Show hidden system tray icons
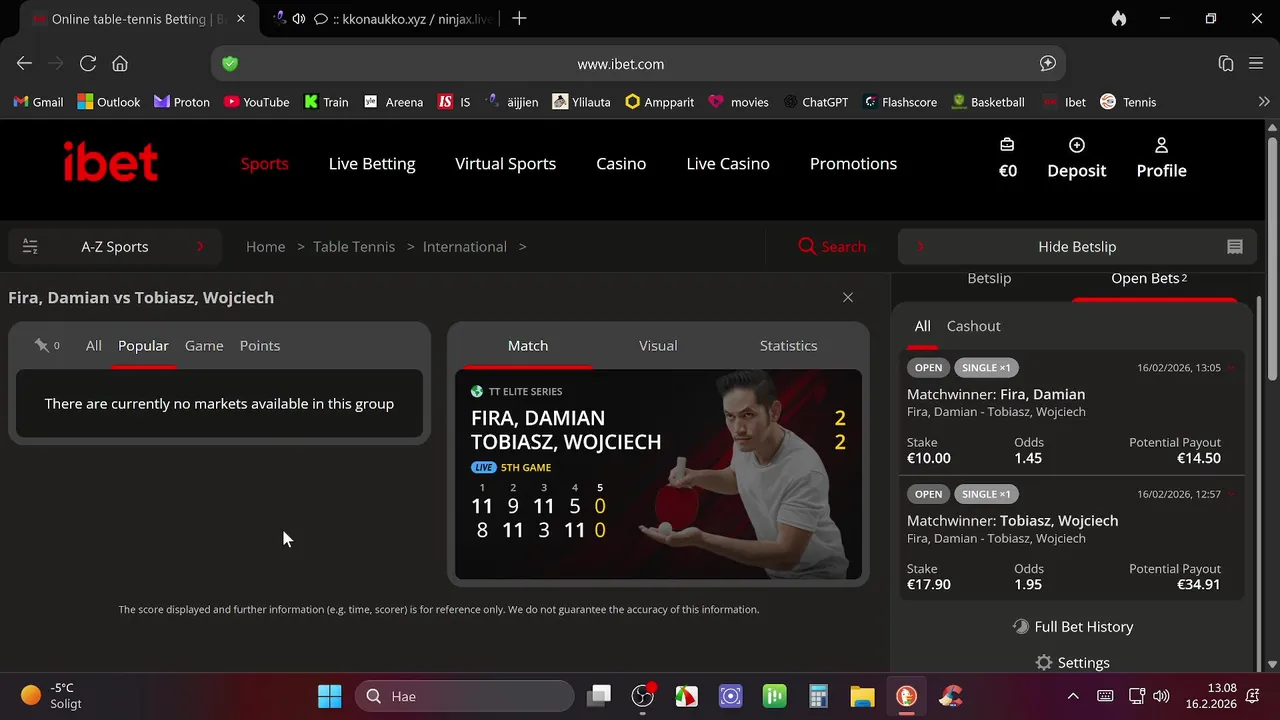Screen dimensions: 1280x720 (x=1073, y=696)
